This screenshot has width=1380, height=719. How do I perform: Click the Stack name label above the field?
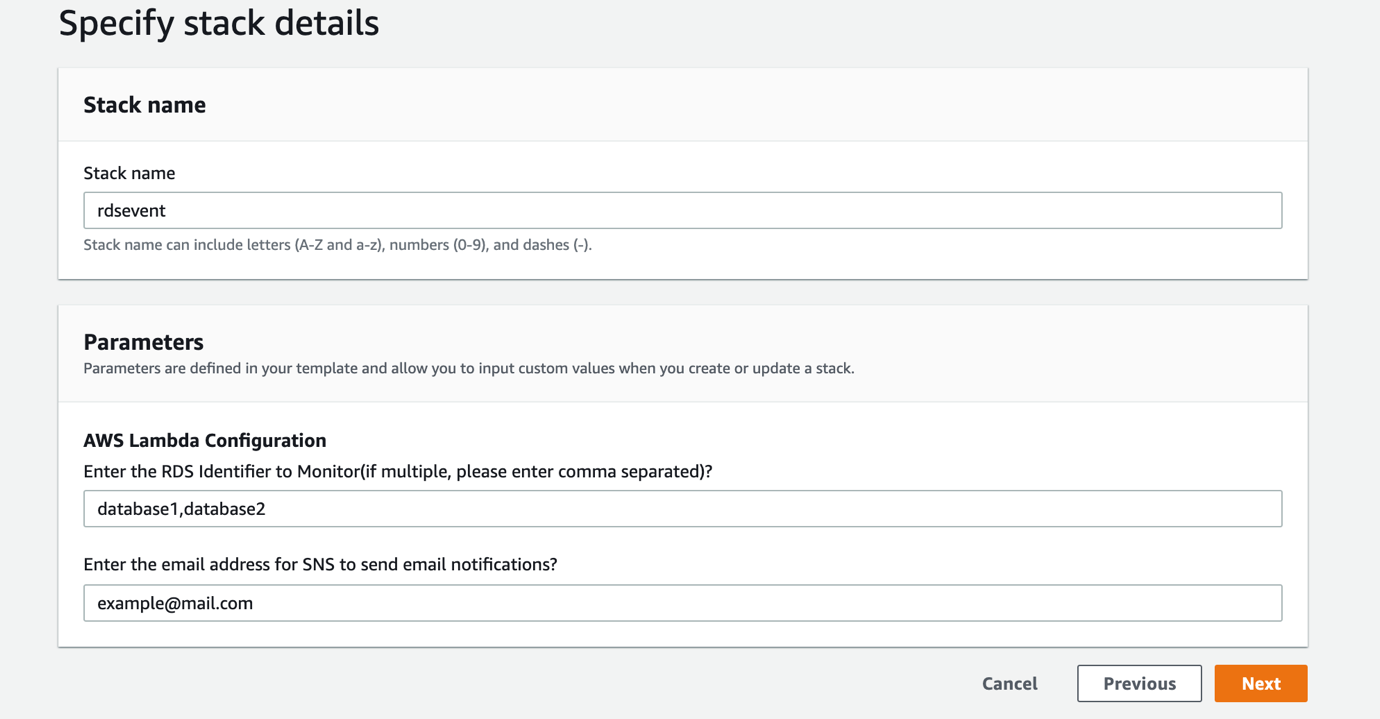coord(129,173)
